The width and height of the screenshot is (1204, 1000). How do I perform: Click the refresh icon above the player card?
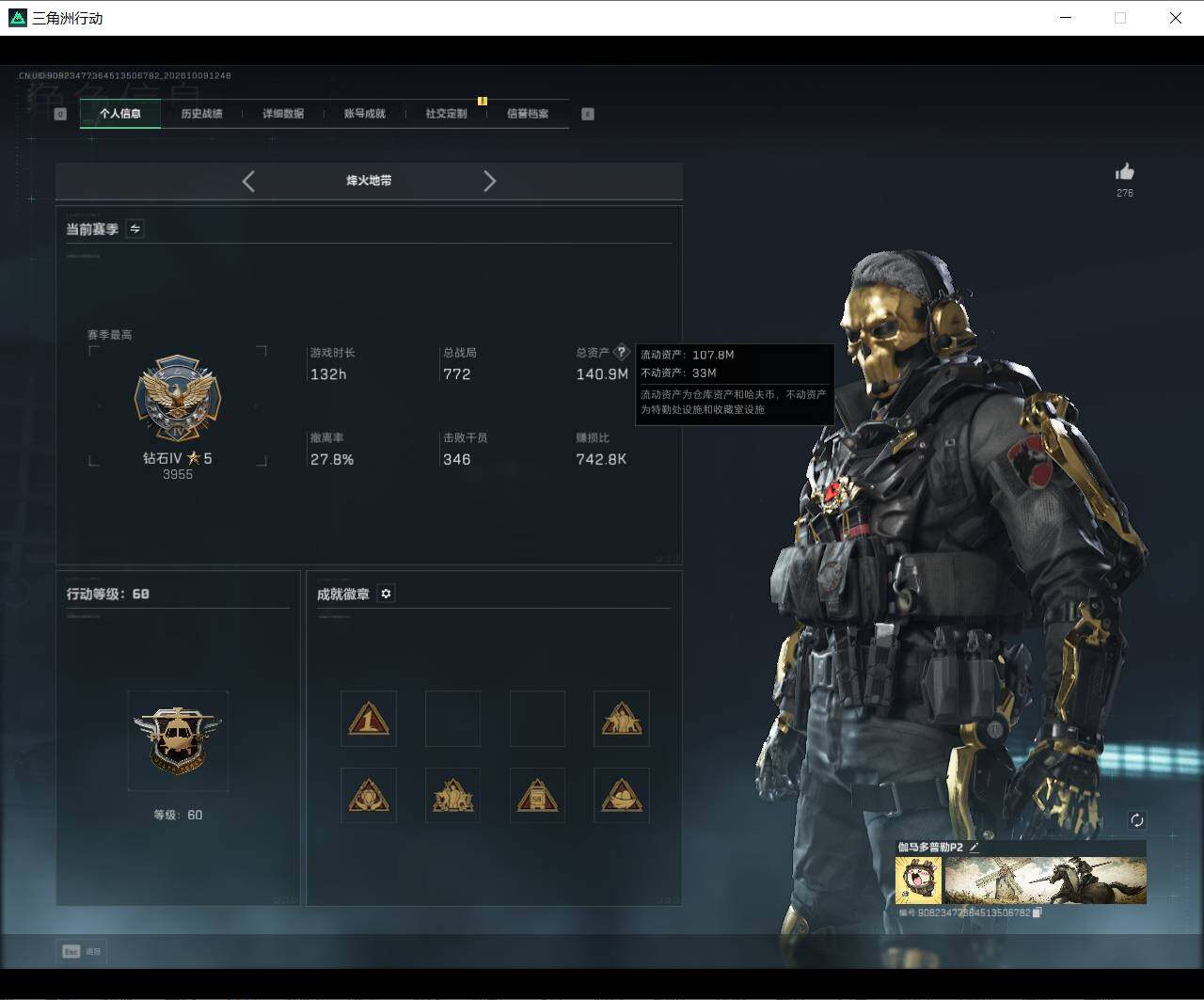coord(1136,820)
